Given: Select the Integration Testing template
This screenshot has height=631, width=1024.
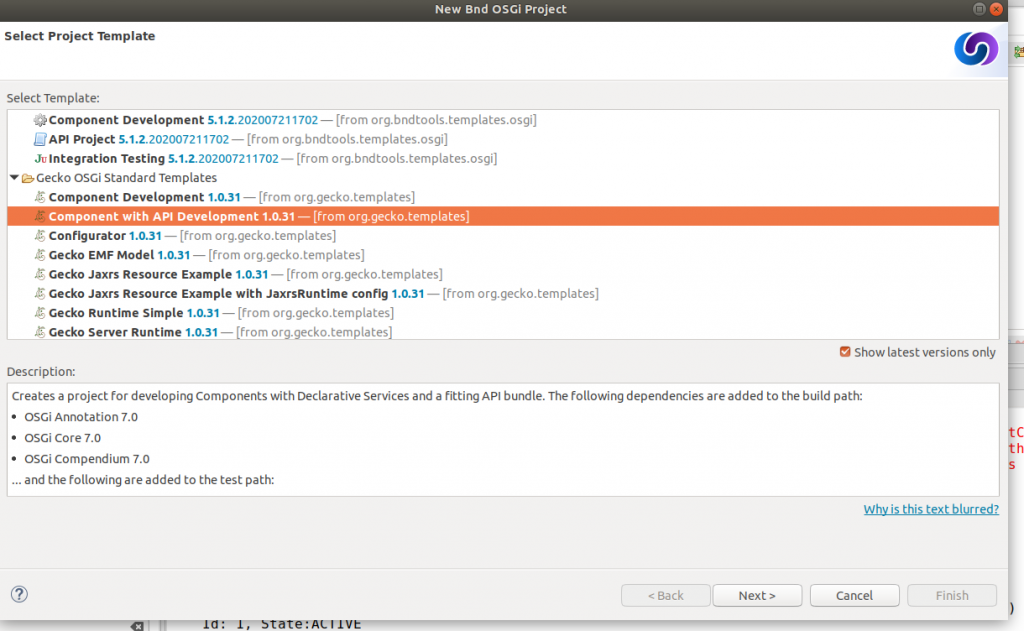Looking at the screenshot, I should (x=503, y=159).
